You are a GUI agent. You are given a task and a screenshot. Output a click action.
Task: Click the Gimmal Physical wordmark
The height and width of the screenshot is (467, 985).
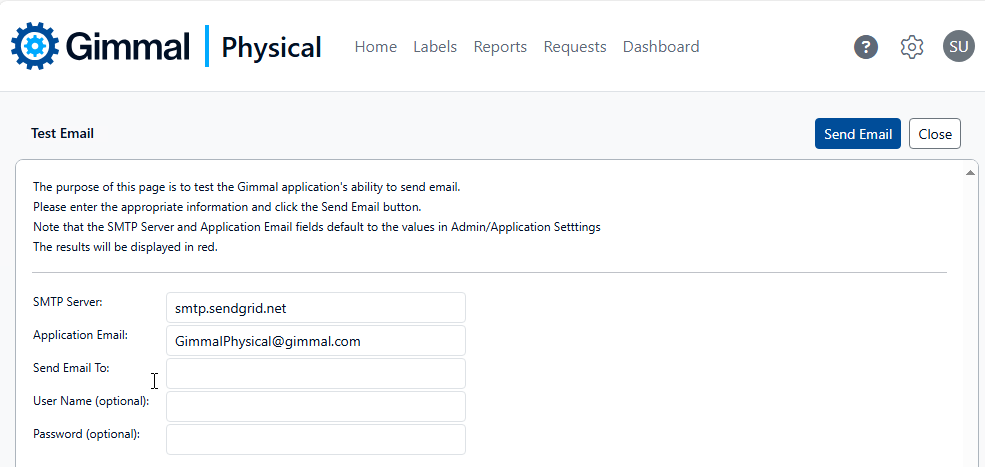[193, 47]
